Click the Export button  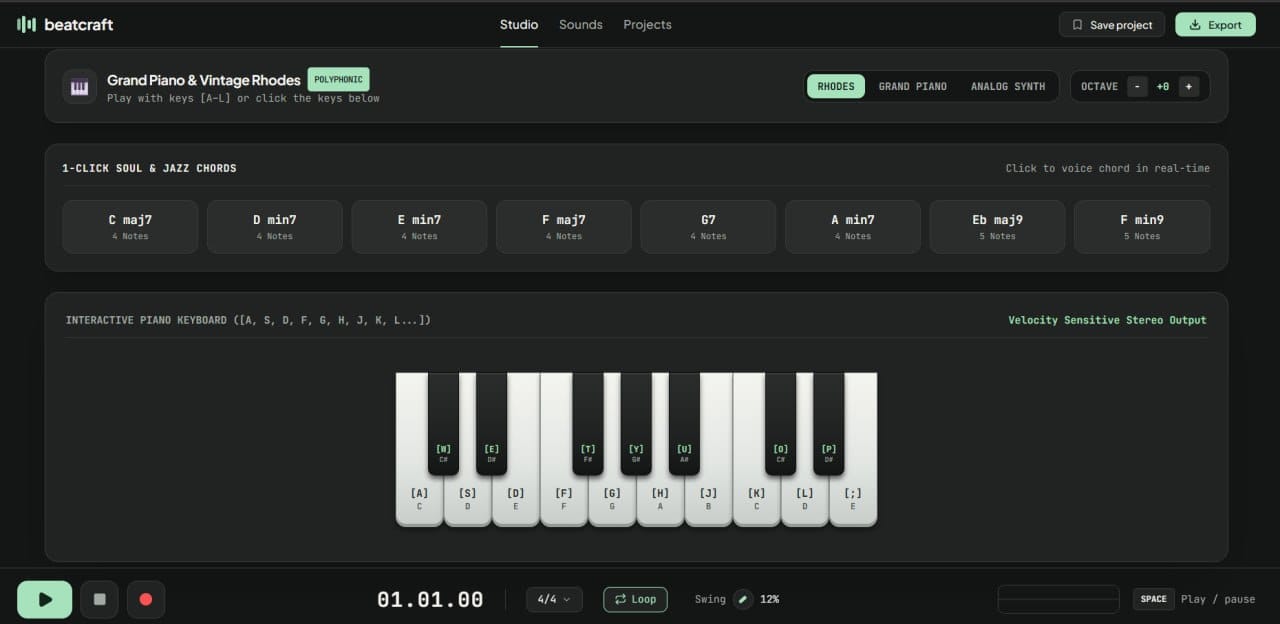coord(1215,25)
